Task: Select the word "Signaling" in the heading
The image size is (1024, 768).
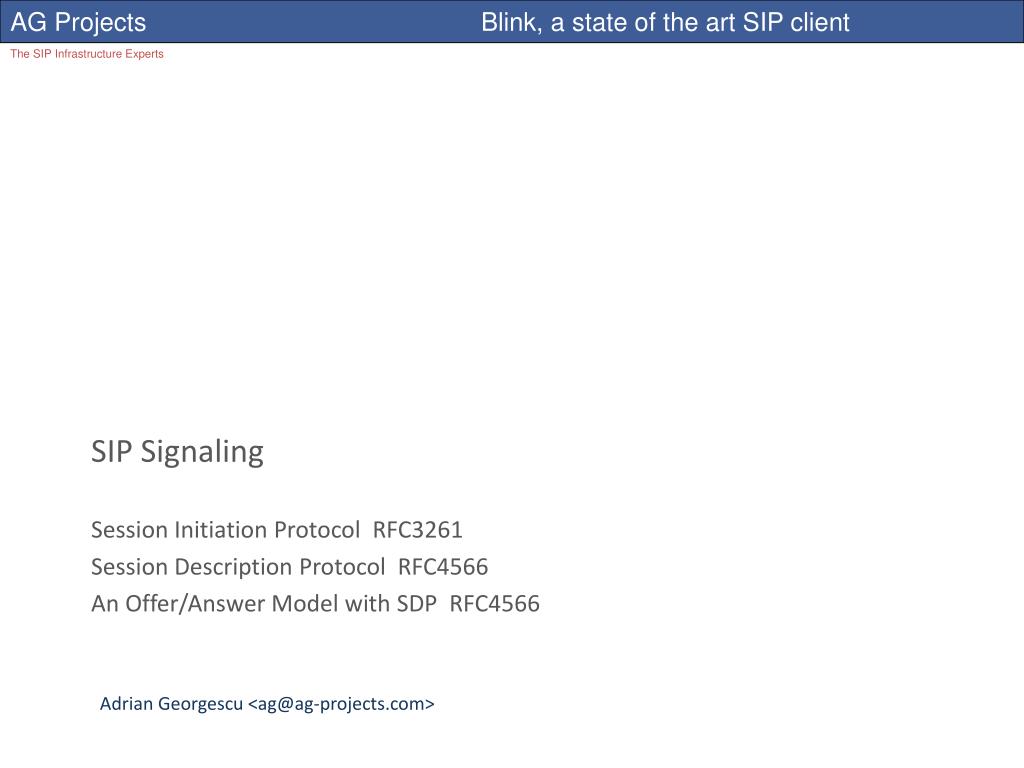Action: 202,452
